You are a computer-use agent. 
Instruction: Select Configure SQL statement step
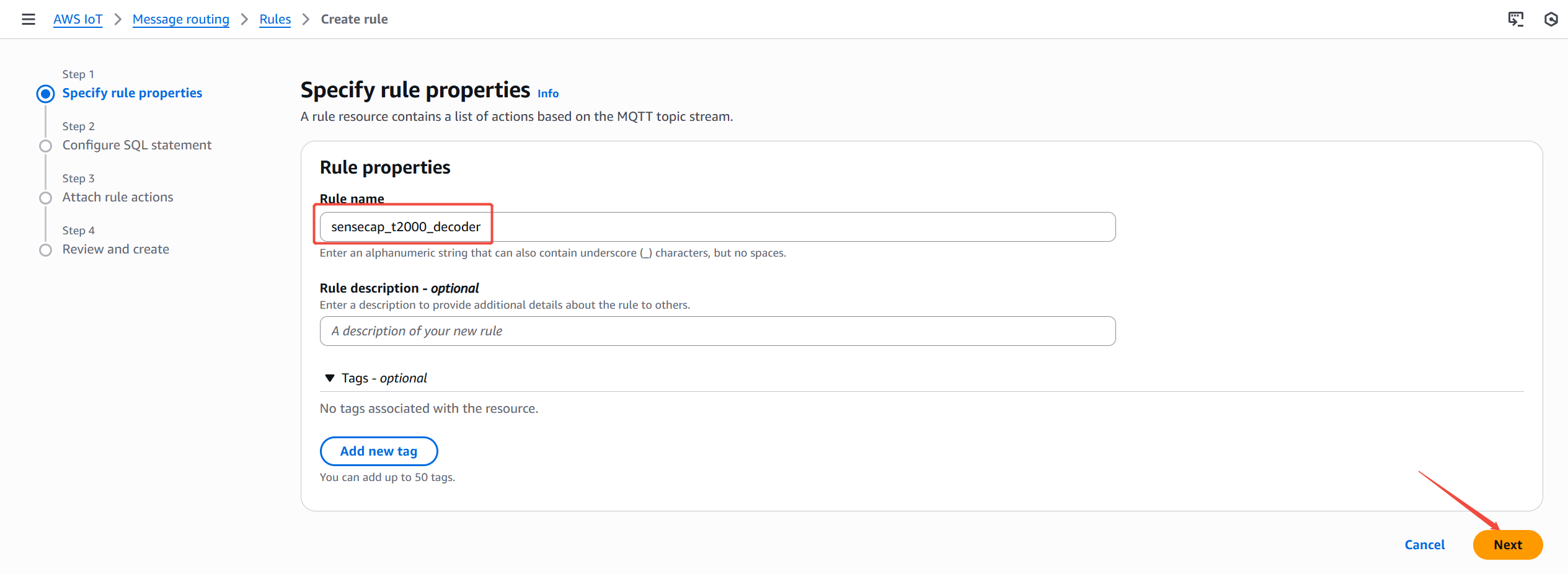click(136, 145)
